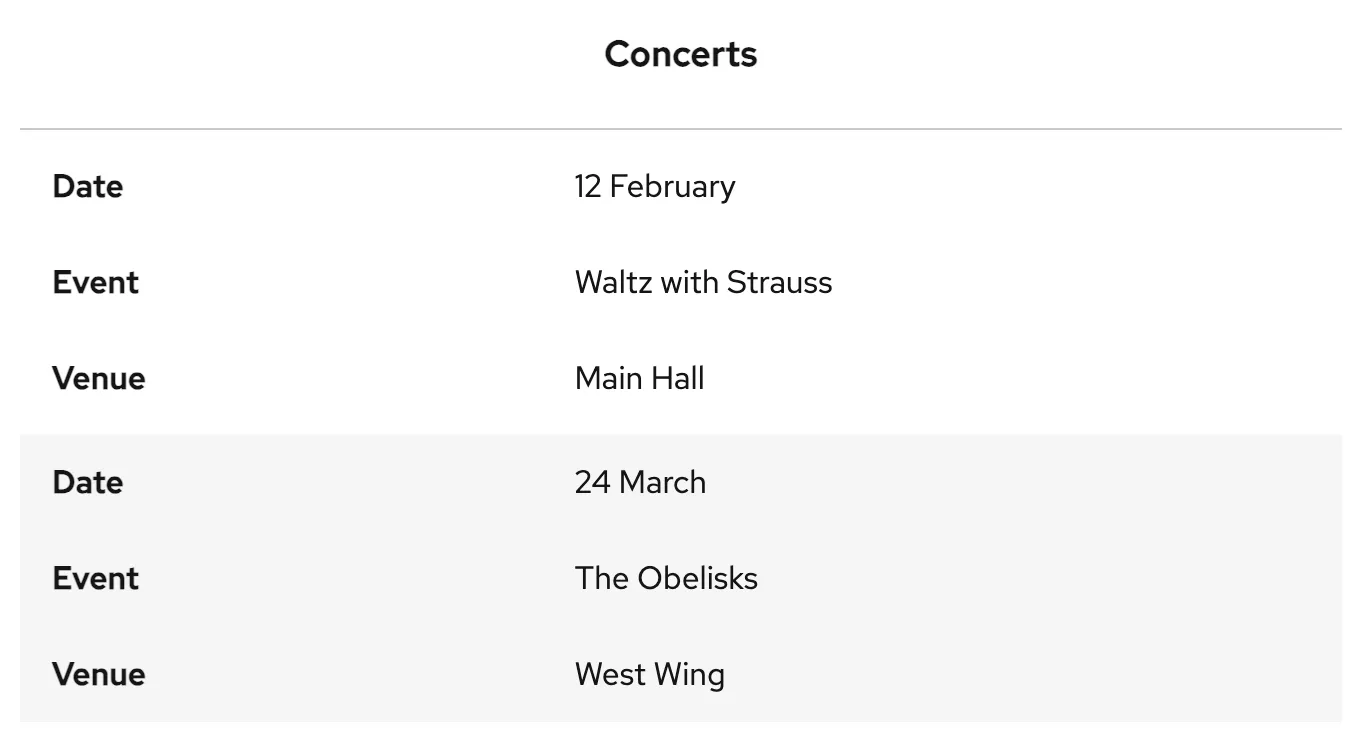Select the Main Hall venue text
The height and width of the screenshot is (742, 1362).
pos(639,378)
